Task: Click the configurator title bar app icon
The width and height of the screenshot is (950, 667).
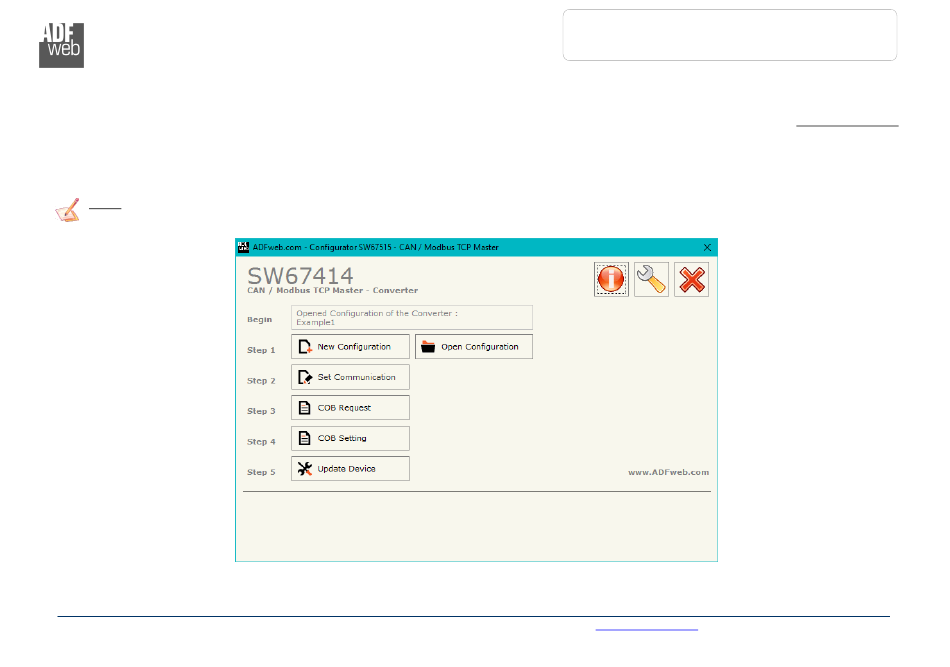Action: pos(244,247)
